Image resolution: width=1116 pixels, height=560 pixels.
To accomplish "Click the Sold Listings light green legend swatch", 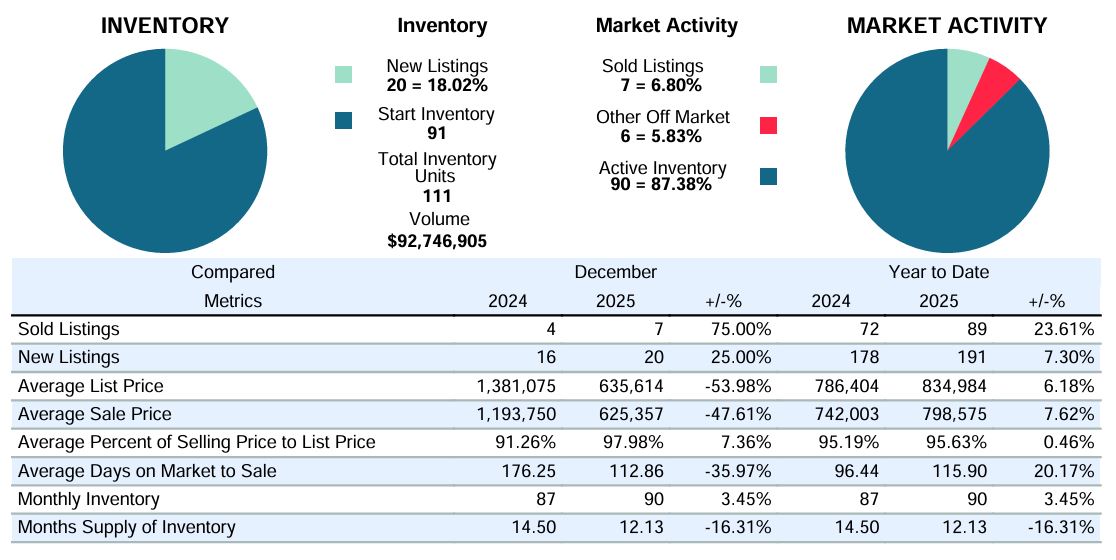I will point(768,75).
